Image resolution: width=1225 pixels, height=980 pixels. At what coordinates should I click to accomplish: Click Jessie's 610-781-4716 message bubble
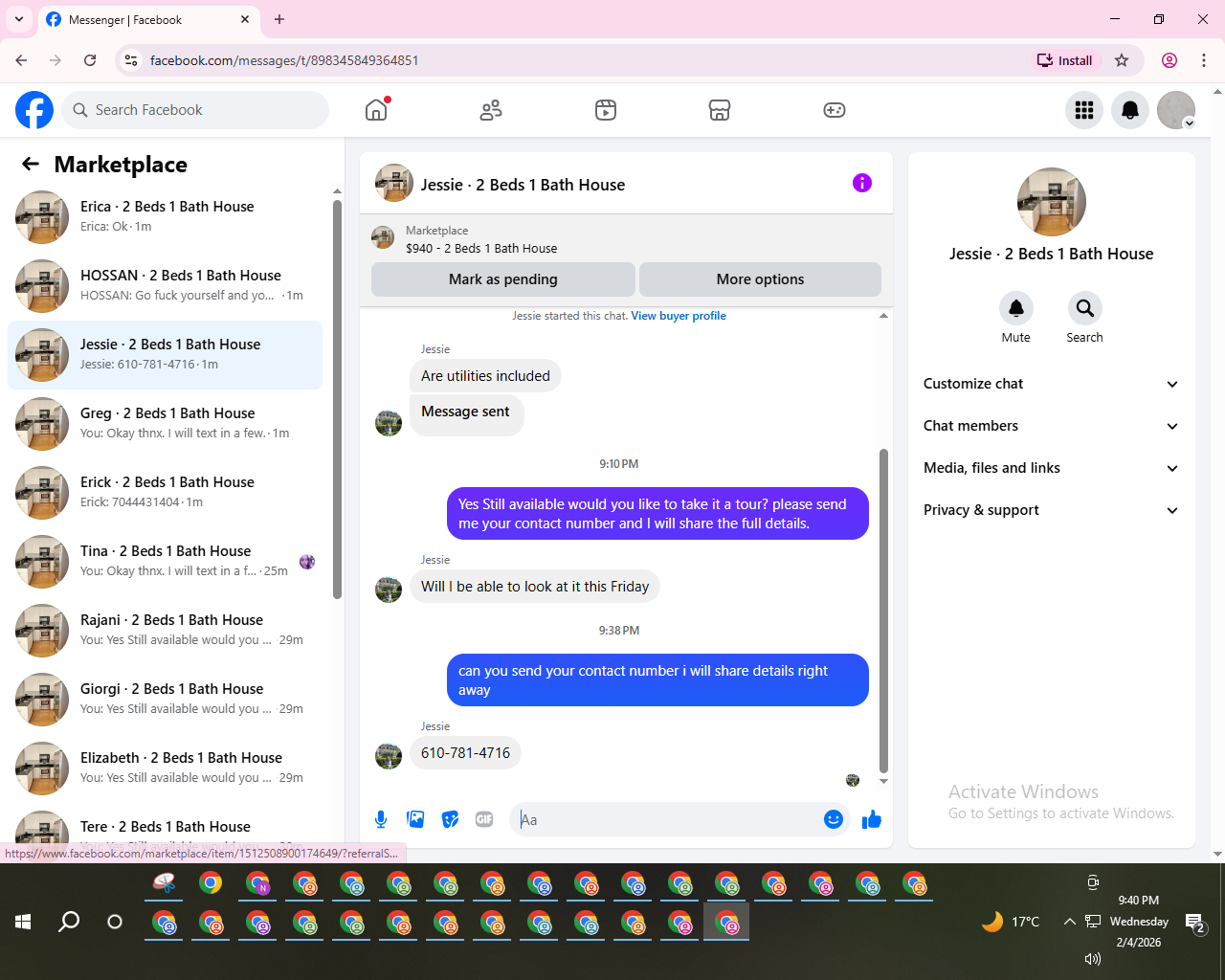tap(465, 753)
